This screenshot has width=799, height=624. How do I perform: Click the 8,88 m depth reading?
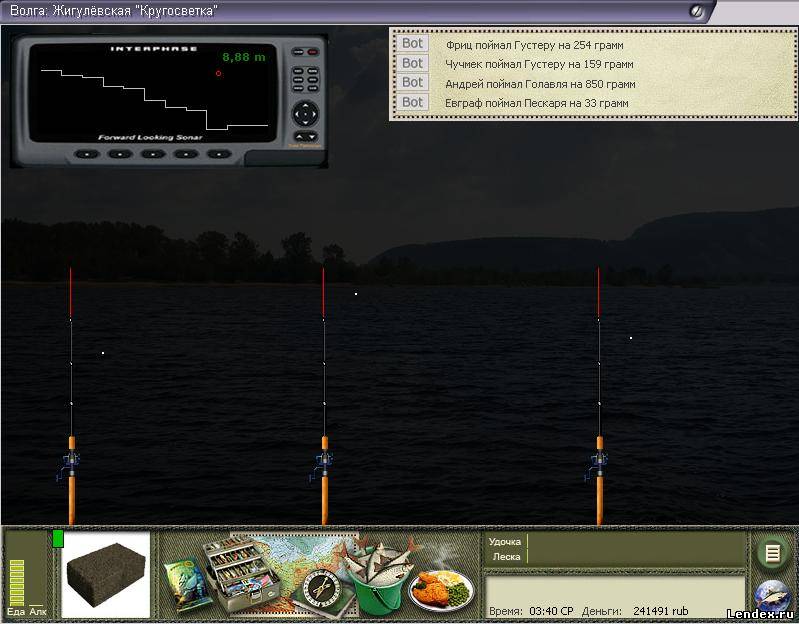tap(244, 57)
